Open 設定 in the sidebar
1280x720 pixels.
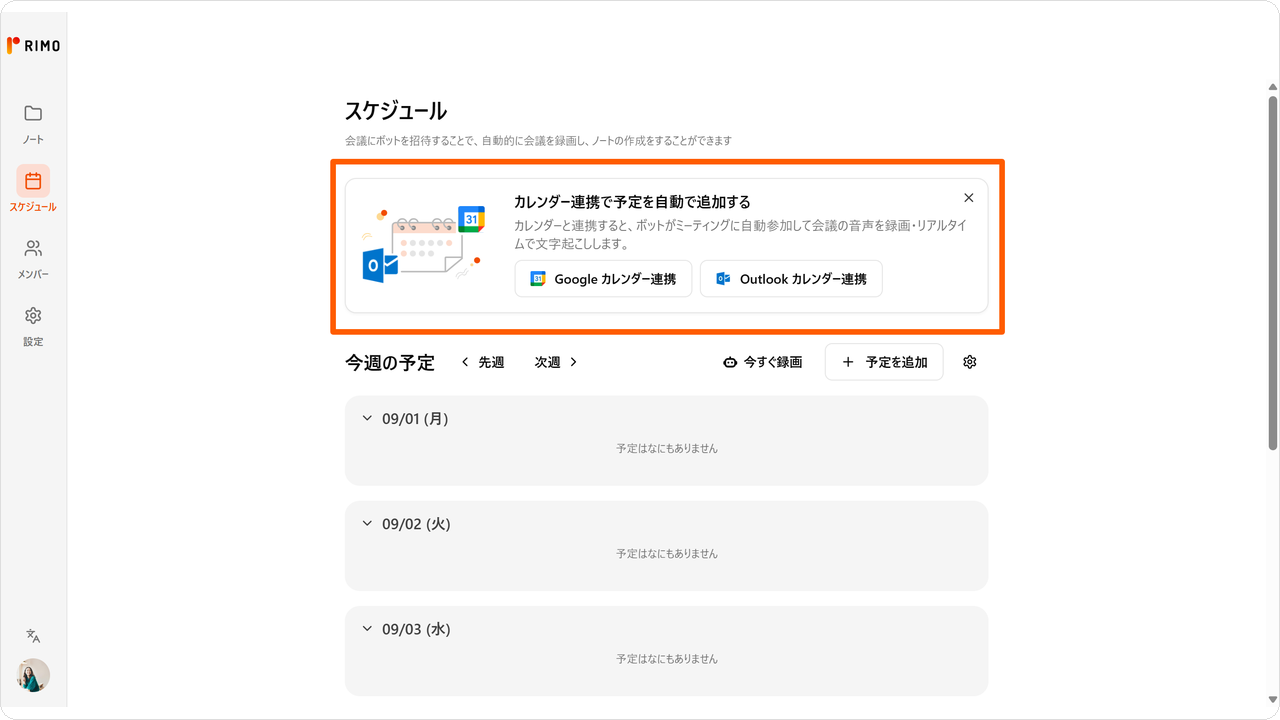point(33,326)
